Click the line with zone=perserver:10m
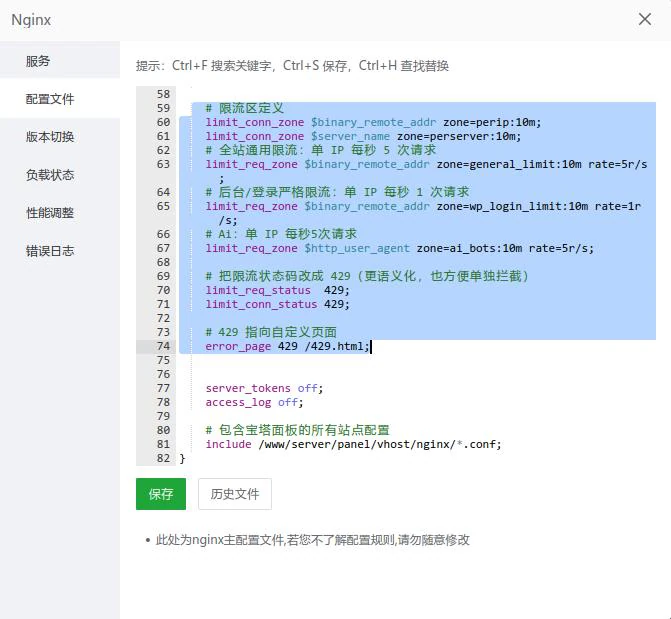The width and height of the screenshot is (671, 619). point(363,137)
